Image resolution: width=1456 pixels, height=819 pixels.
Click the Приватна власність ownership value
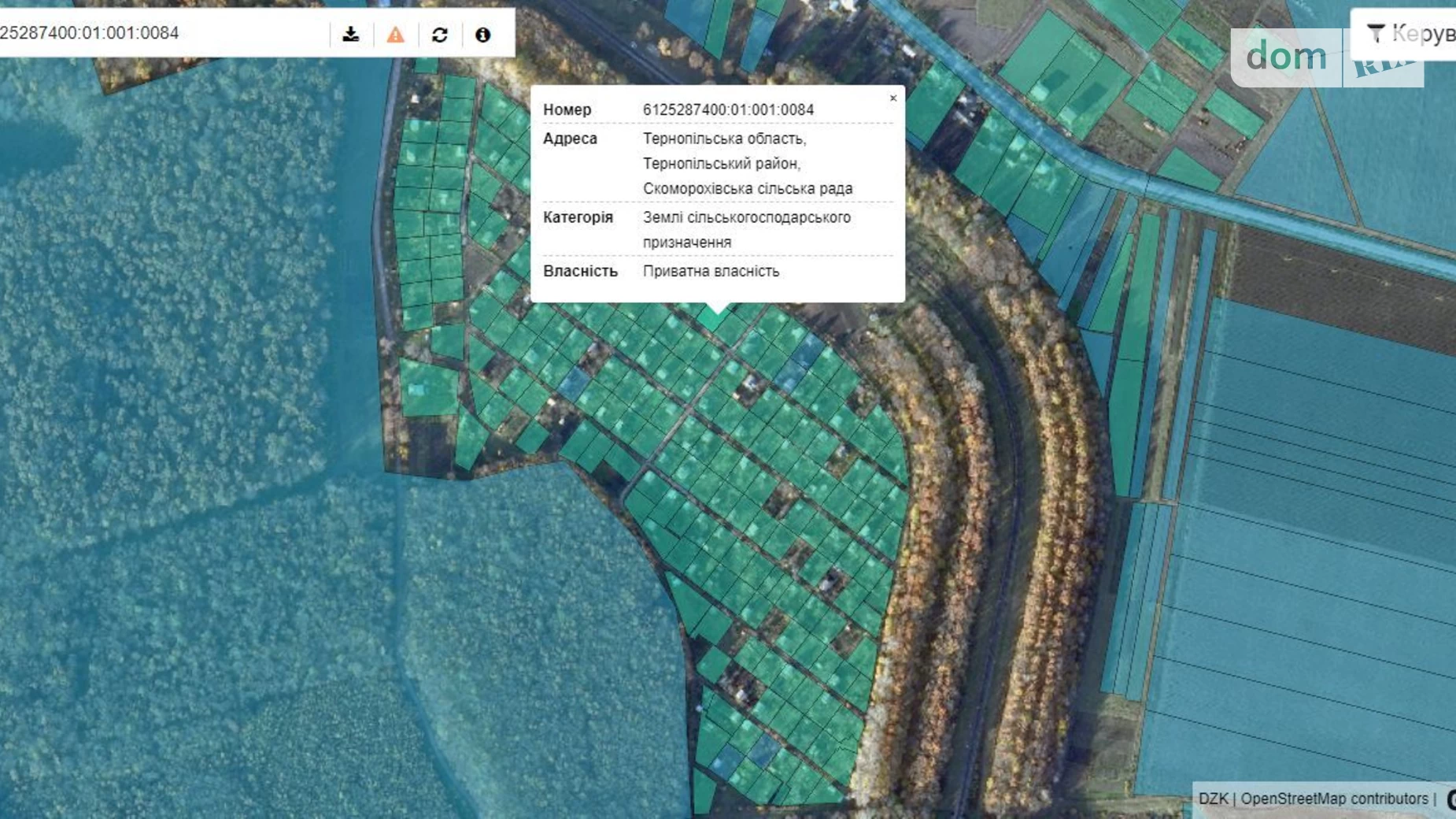point(711,271)
